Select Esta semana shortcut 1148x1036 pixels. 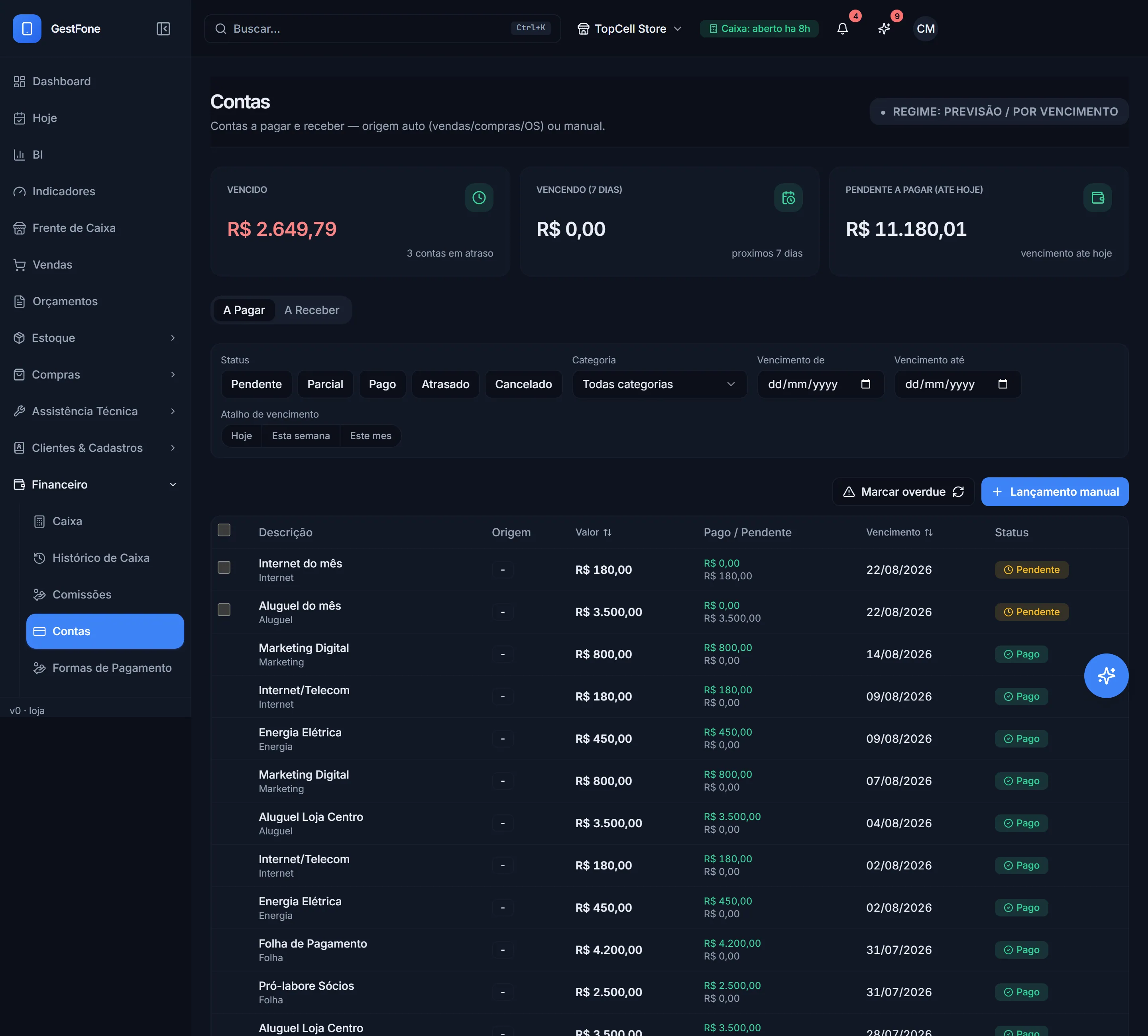301,436
